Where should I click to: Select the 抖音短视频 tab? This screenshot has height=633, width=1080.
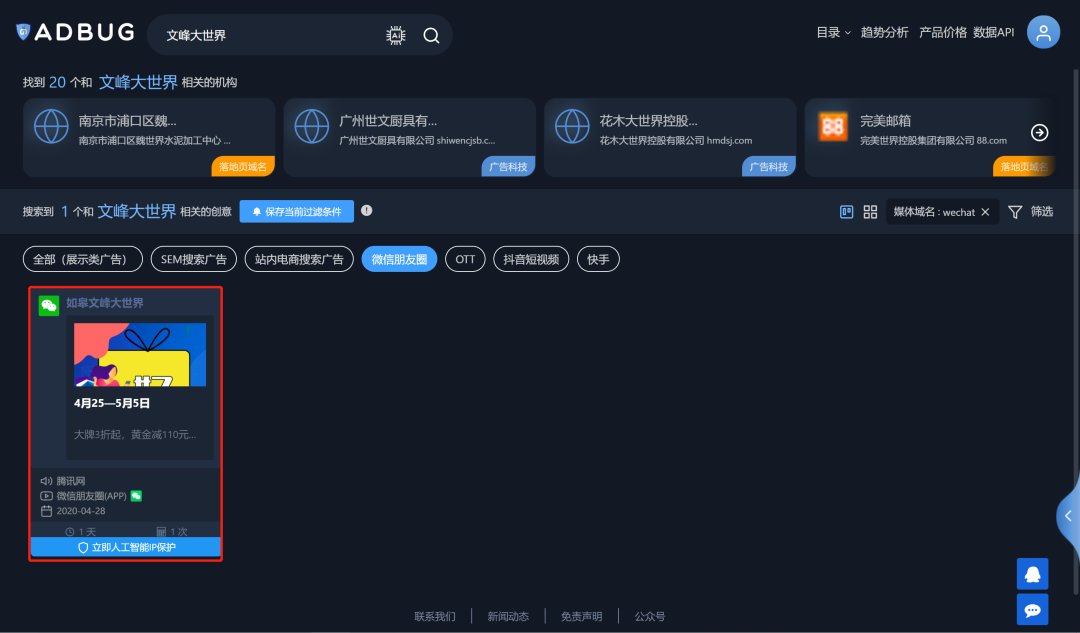coord(531,259)
